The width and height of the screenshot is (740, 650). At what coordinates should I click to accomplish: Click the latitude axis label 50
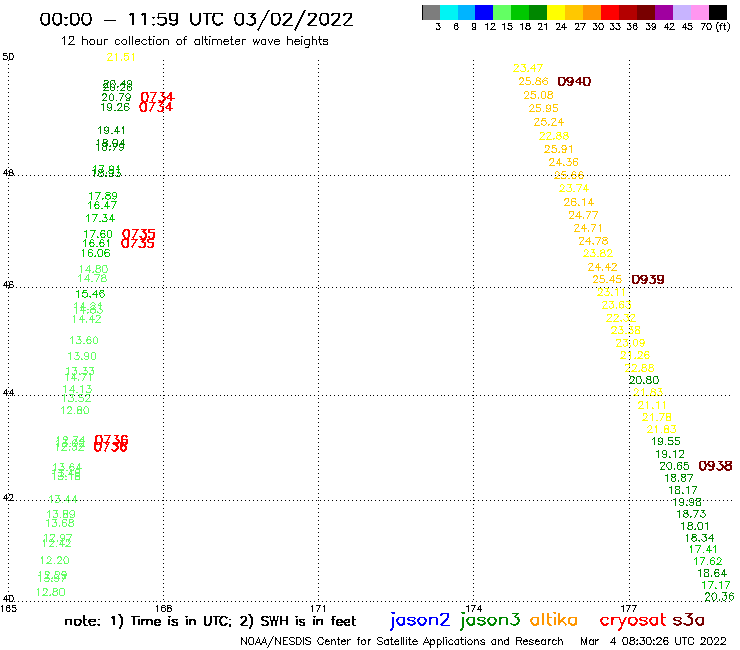[x=8, y=57]
